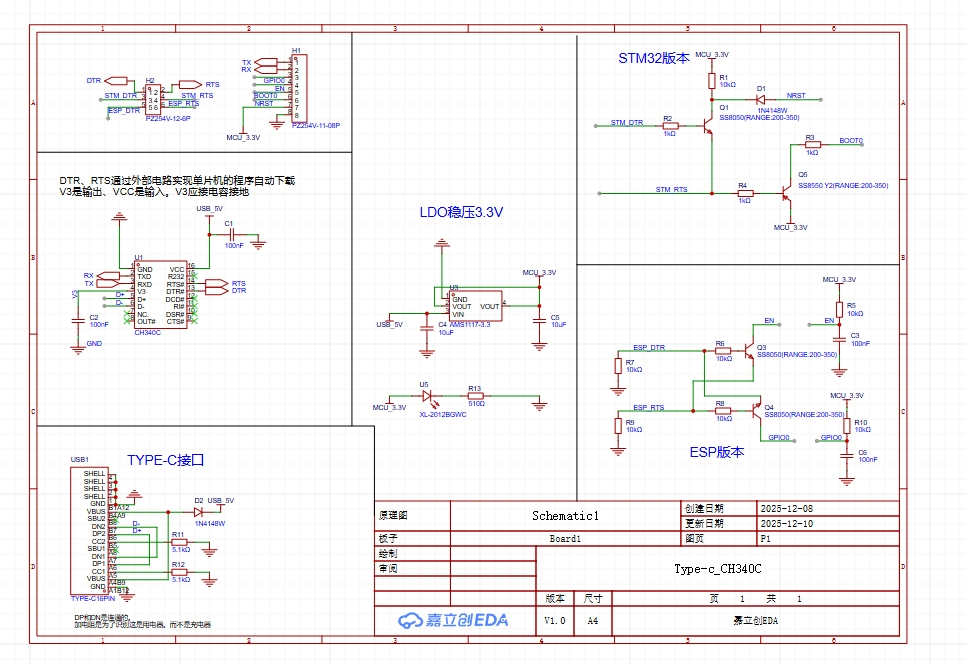Click the Q3 transistor in ESP section
The height and width of the screenshot is (664, 967).
(x=749, y=350)
